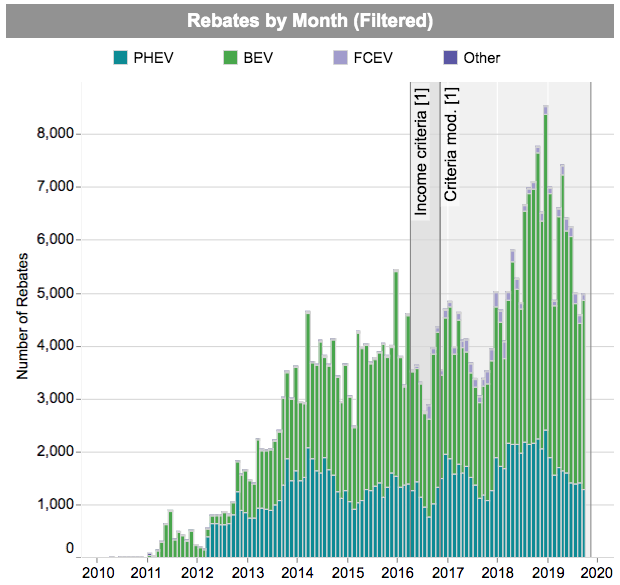
Task: Click the Criteria mod. [1] marker label
Action: (450, 144)
